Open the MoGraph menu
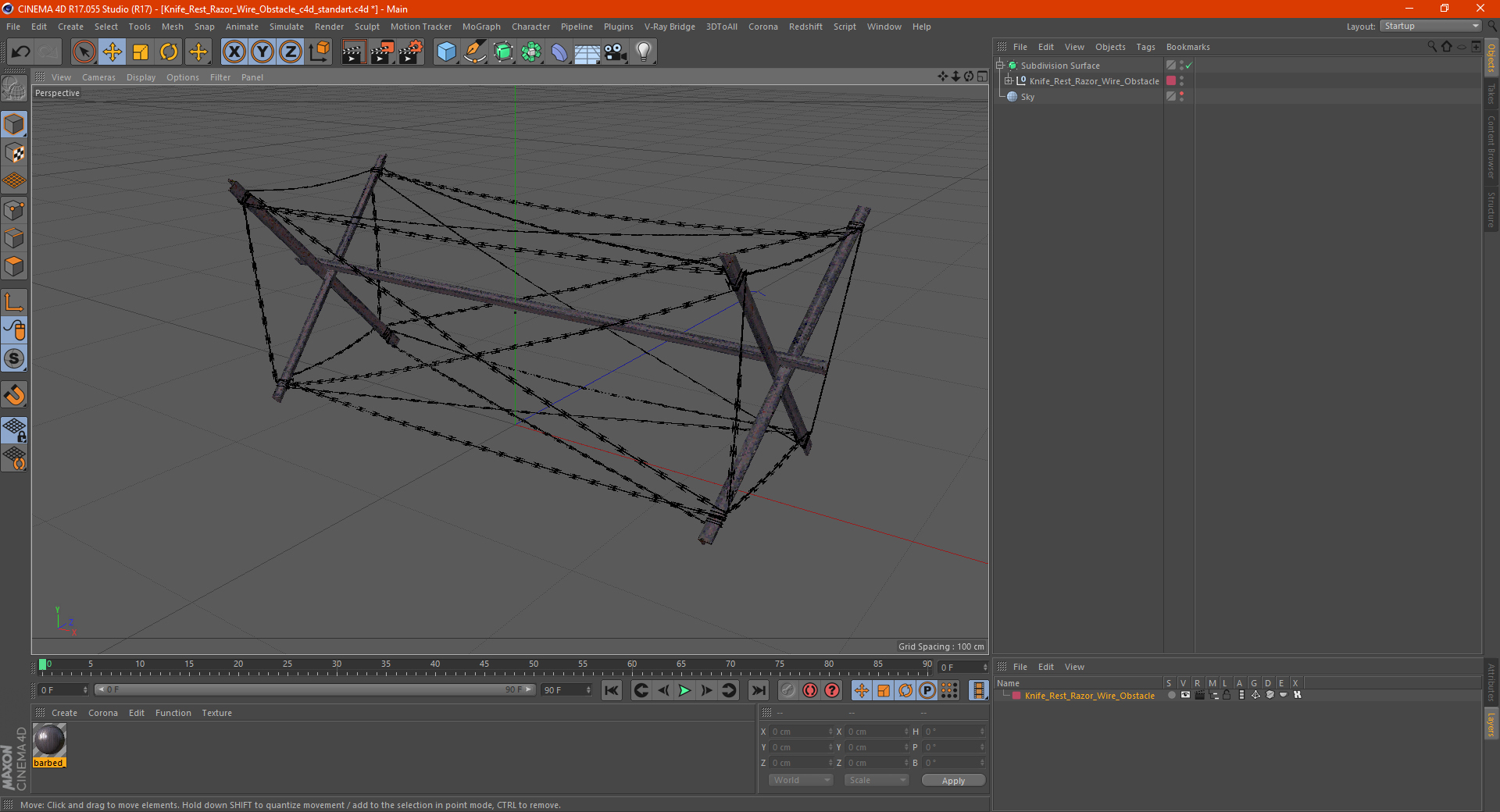This screenshot has width=1500, height=812. click(x=481, y=27)
